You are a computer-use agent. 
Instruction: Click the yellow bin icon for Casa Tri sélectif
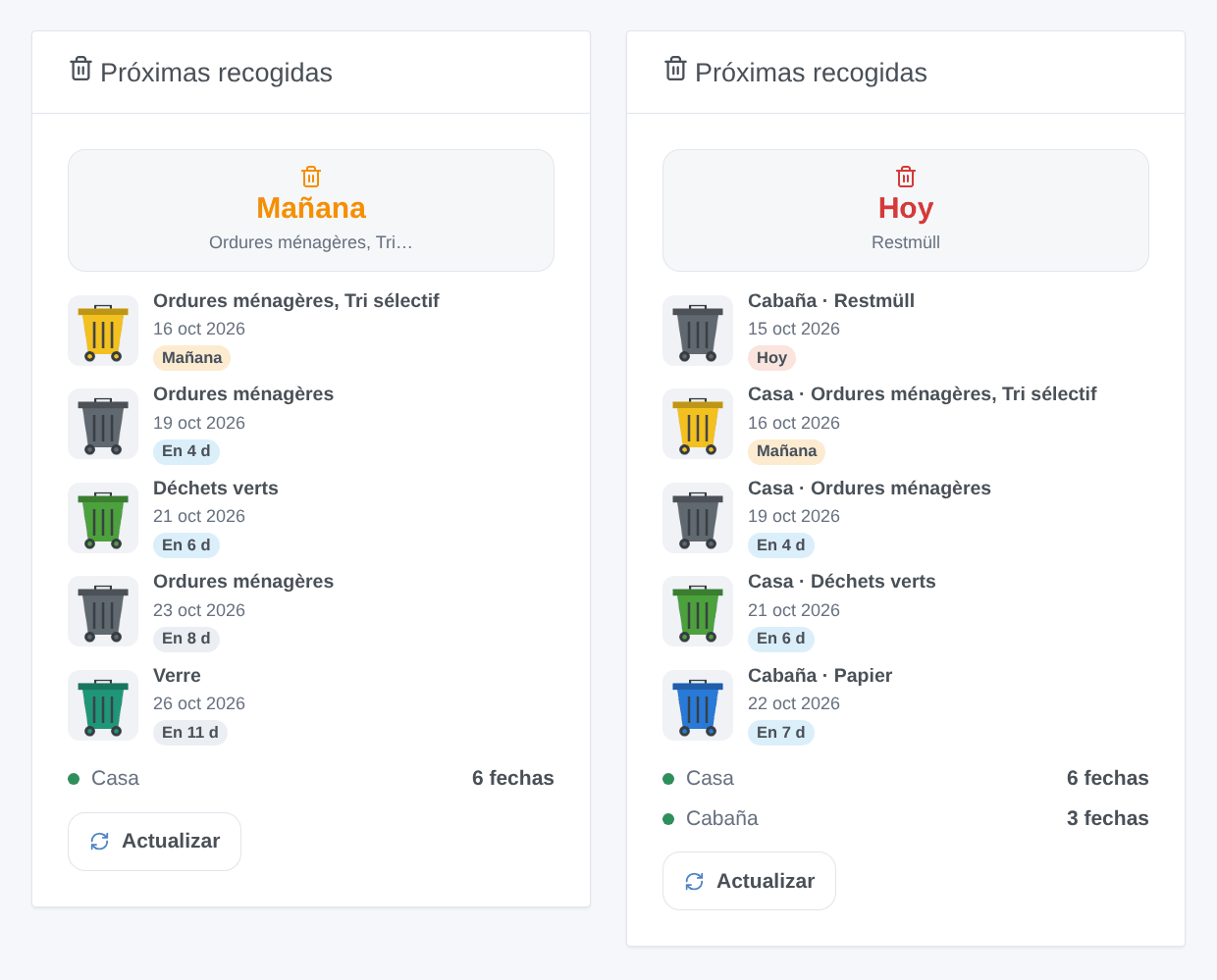tap(698, 424)
